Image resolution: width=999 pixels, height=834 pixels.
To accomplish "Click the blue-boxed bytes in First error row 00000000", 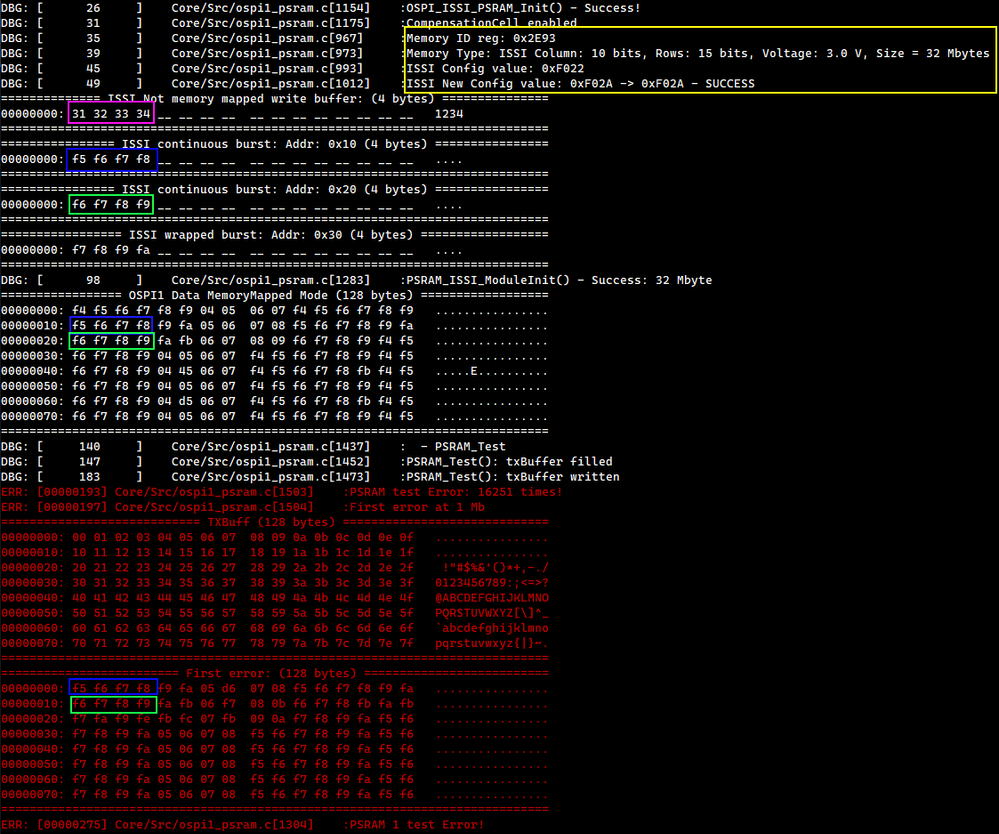I will tap(113, 688).
